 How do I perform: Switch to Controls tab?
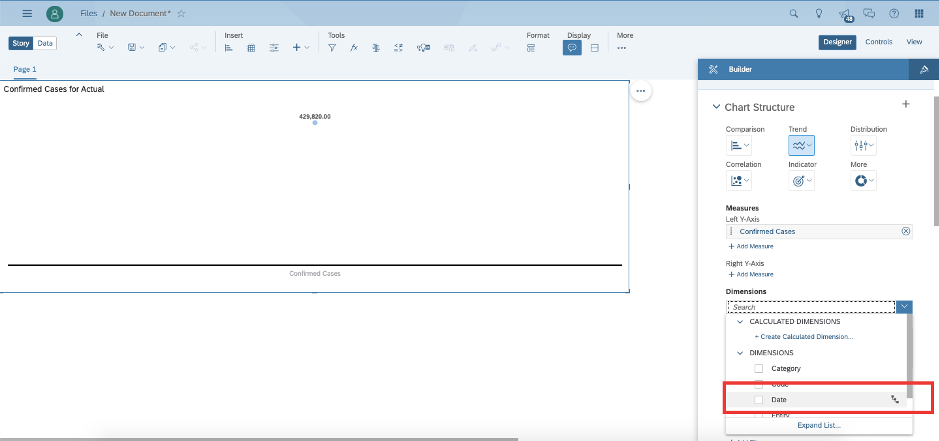(x=879, y=42)
